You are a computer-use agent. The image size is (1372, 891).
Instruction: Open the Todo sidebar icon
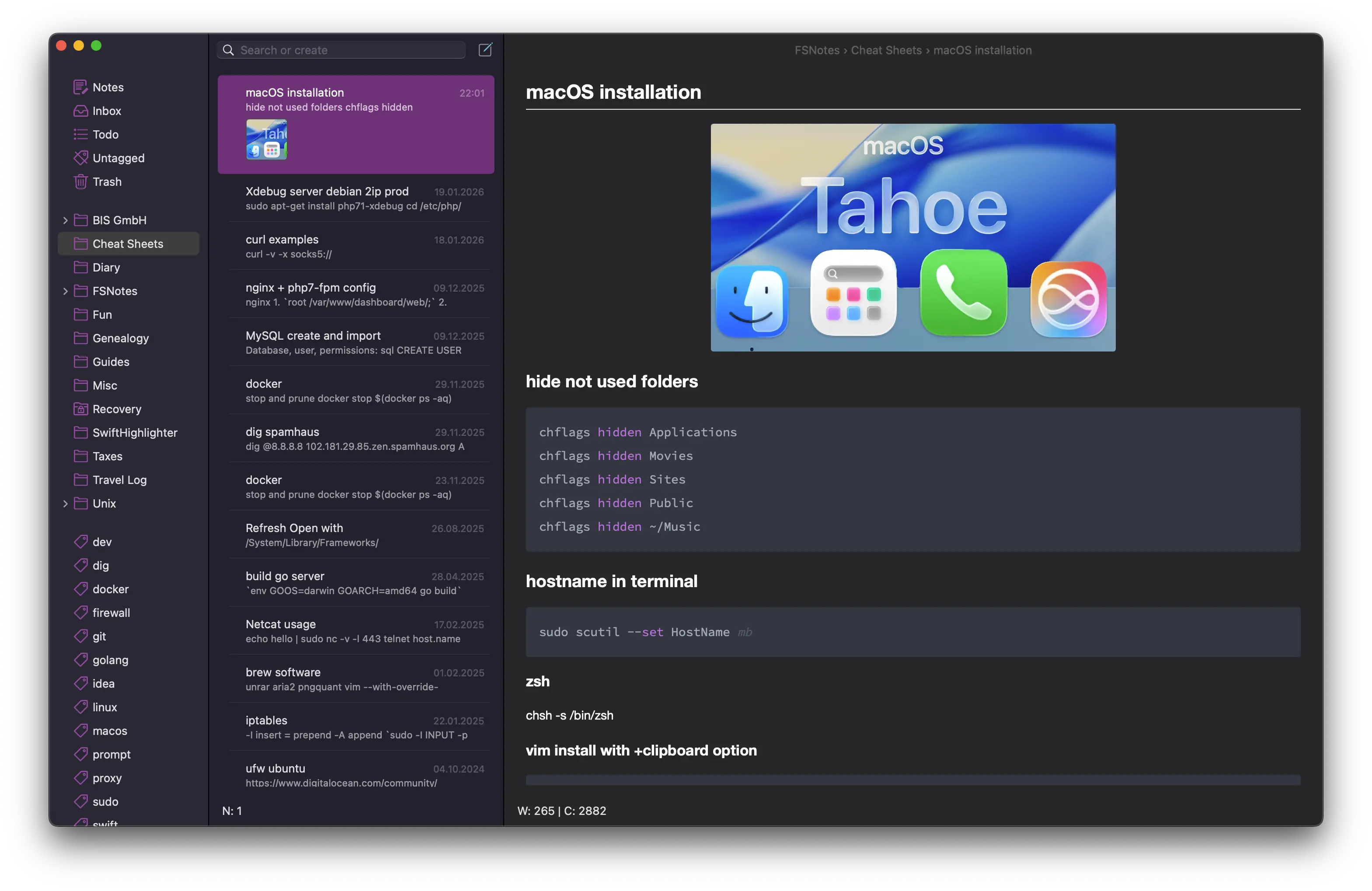point(80,134)
